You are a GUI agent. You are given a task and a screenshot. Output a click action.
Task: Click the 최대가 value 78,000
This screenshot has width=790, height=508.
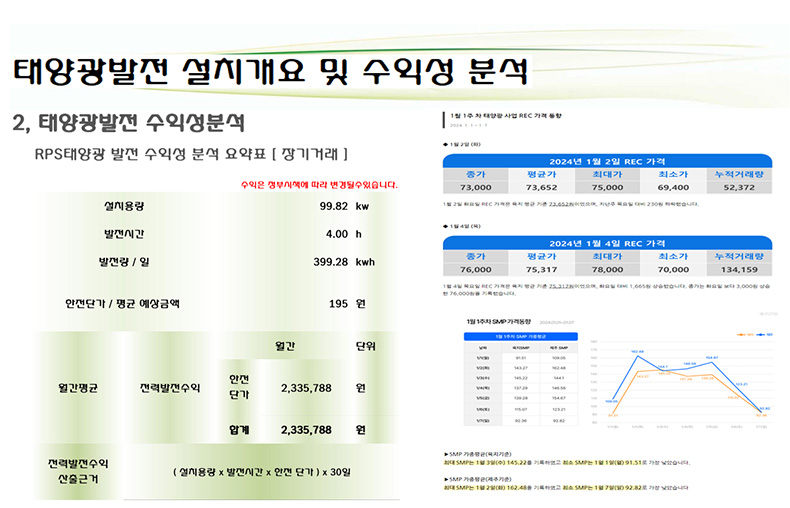click(607, 269)
